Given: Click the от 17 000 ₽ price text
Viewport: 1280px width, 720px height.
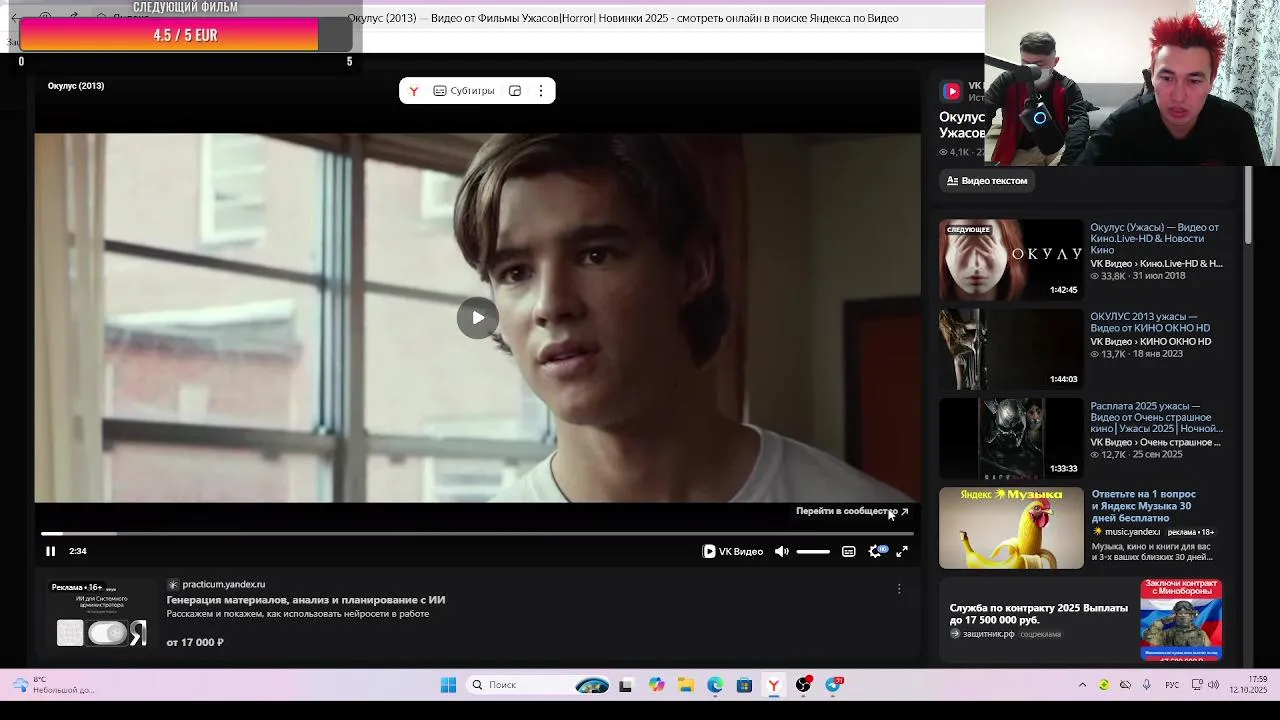Looking at the screenshot, I should click(195, 642).
